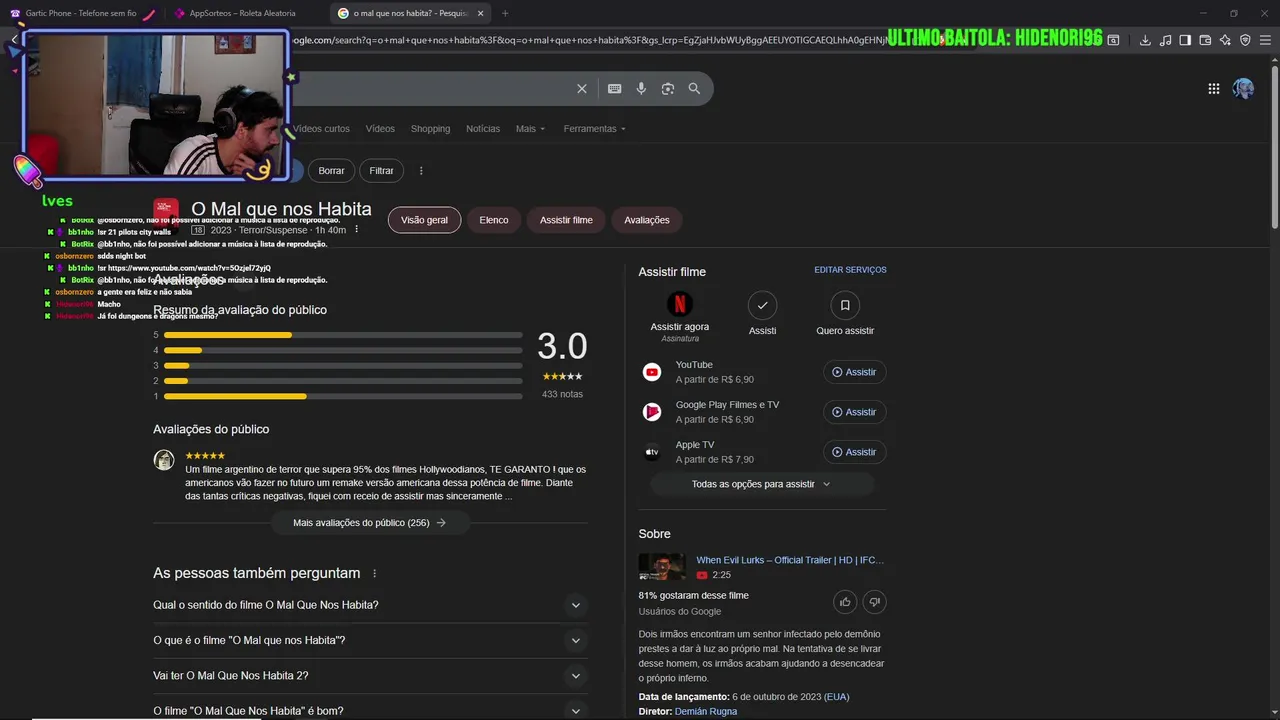The height and width of the screenshot is (720, 1280).
Task: Click the 5-star rating bar
Action: click(x=343, y=335)
